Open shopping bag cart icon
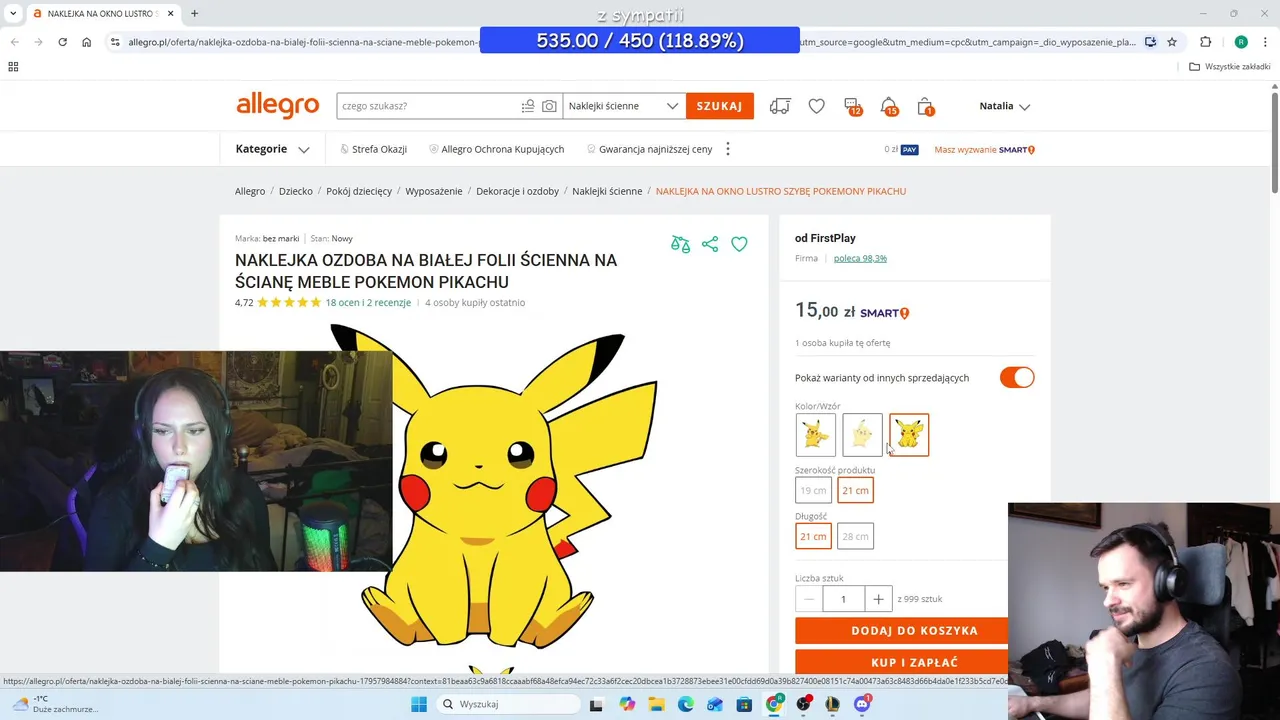 point(925,106)
